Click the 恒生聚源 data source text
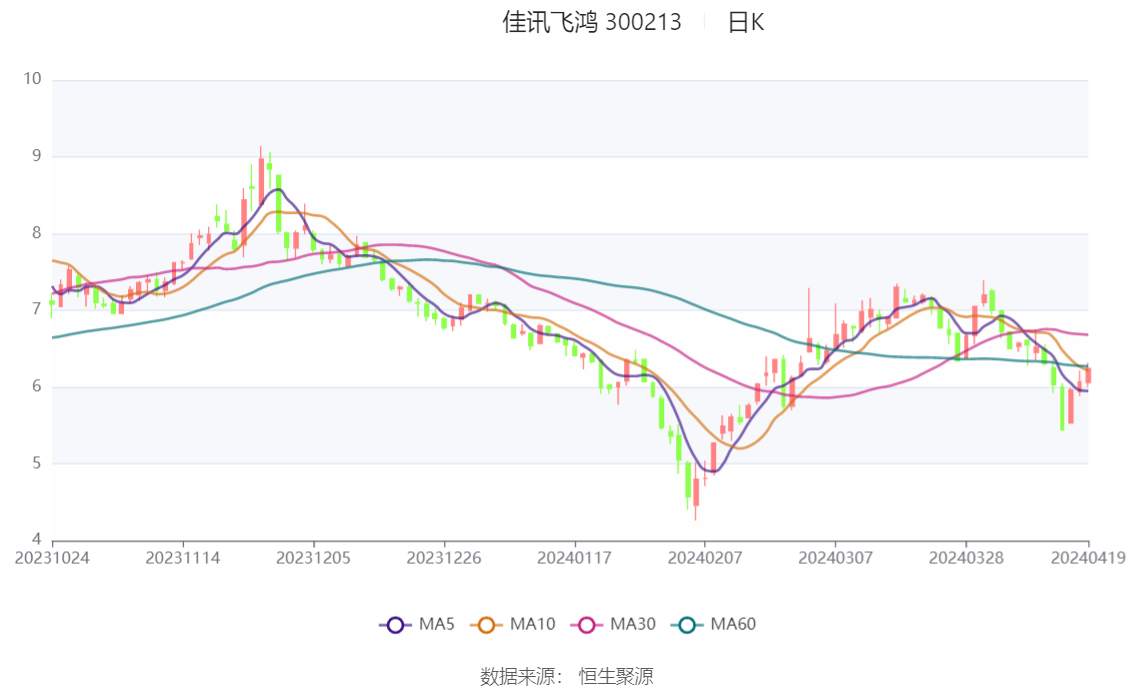The width and height of the screenshot is (1134, 689). tap(616, 676)
